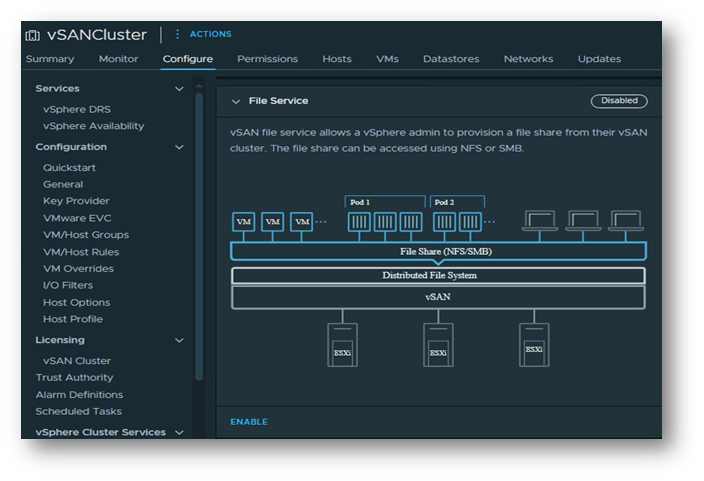Image resolution: width=704 pixels, height=481 pixels.
Task: Collapse the Licensing section chevron
Action: (179, 340)
